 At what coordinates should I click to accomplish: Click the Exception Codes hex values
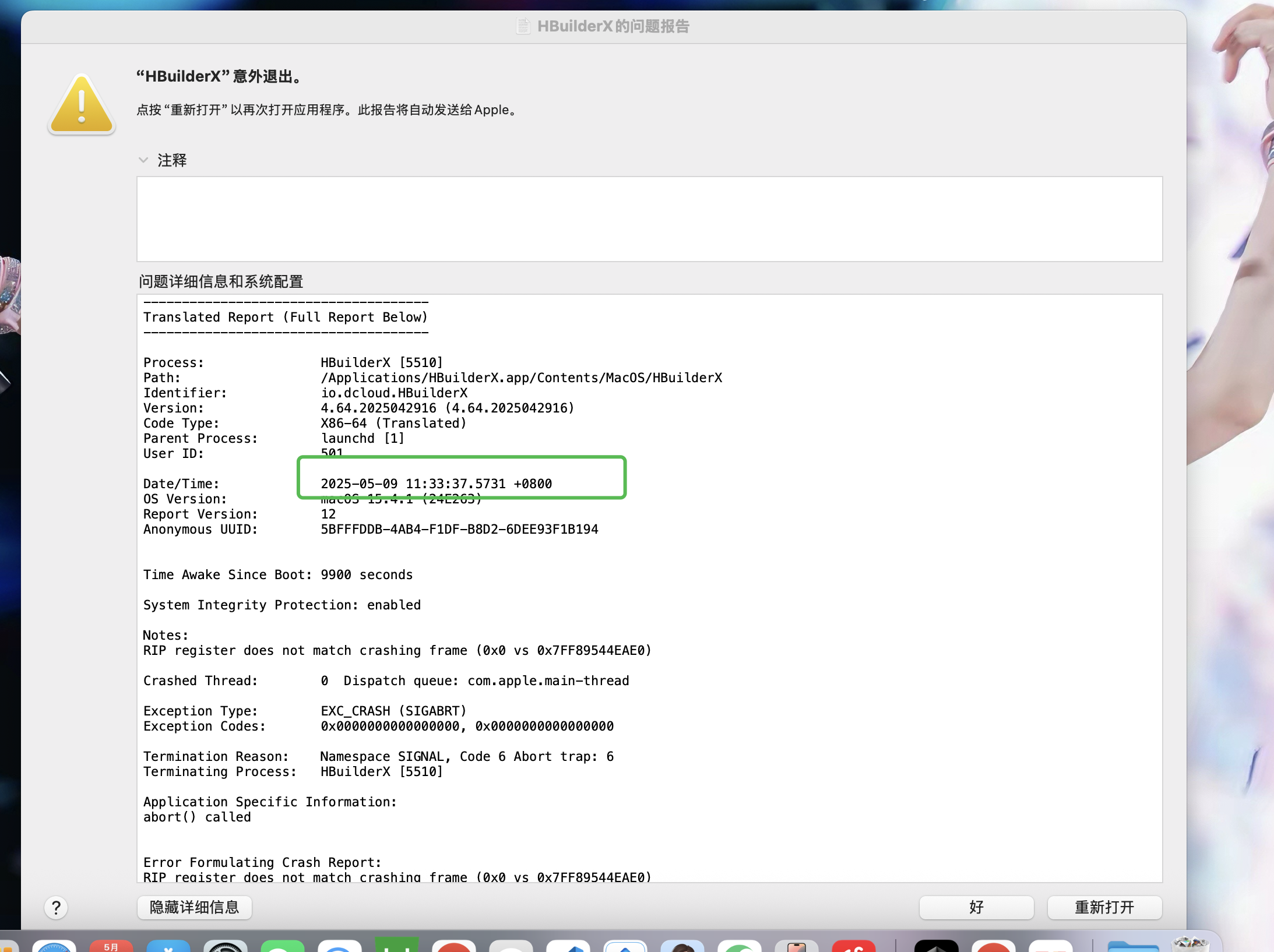(467, 726)
